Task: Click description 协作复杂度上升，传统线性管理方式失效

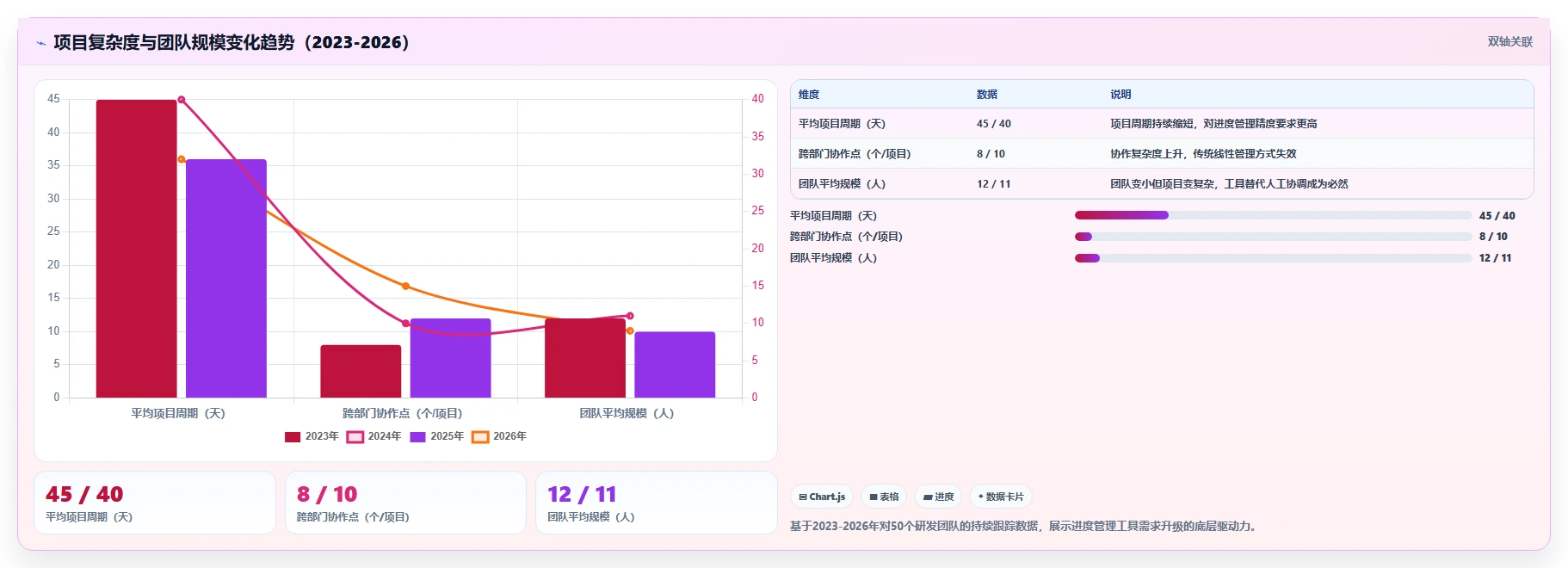Action: [x=1203, y=154]
